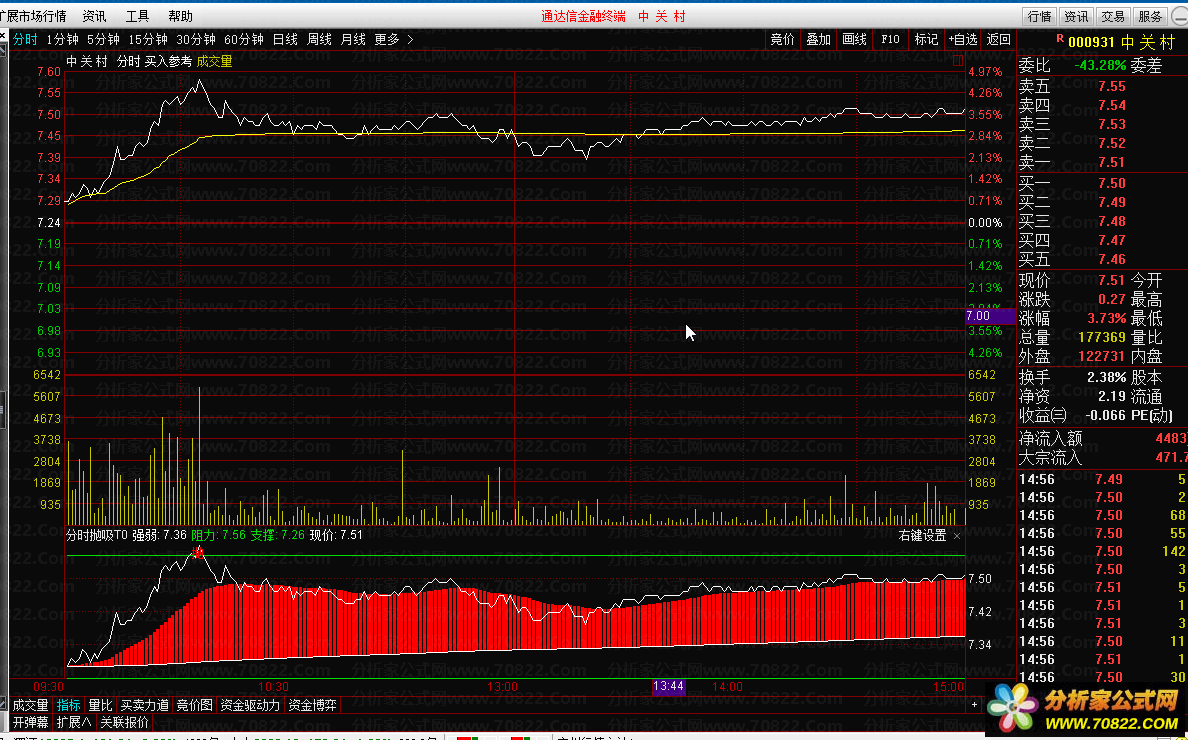Click 外盘 value 122731
This screenshot has height=740, width=1188.
point(1100,356)
